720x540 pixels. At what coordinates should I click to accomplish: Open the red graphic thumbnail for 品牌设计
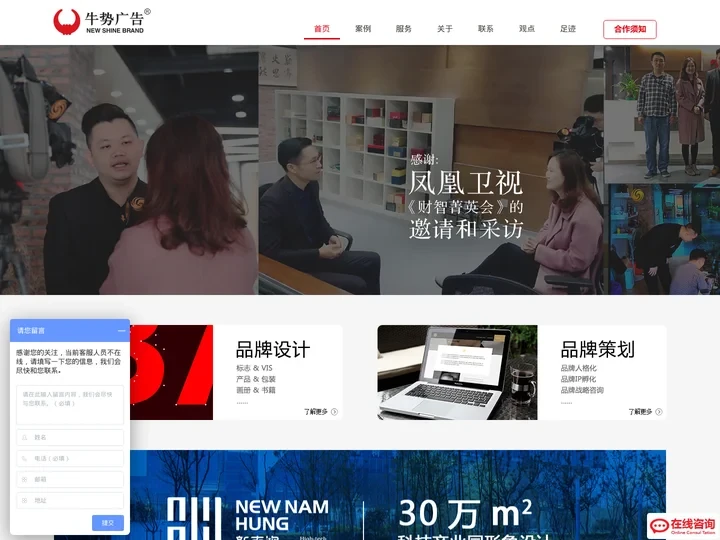tap(171, 372)
